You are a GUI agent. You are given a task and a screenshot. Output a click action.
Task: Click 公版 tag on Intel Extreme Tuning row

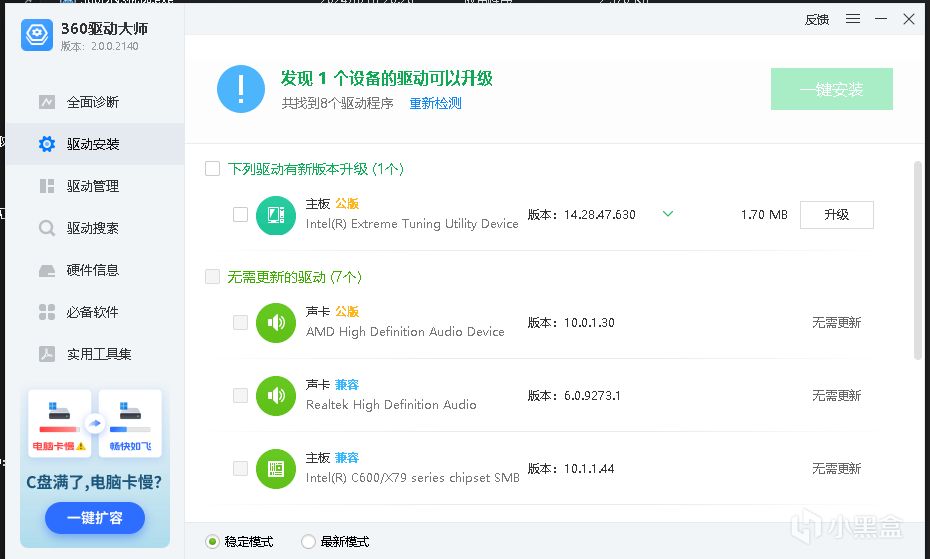pyautogui.click(x=347, y=204)
